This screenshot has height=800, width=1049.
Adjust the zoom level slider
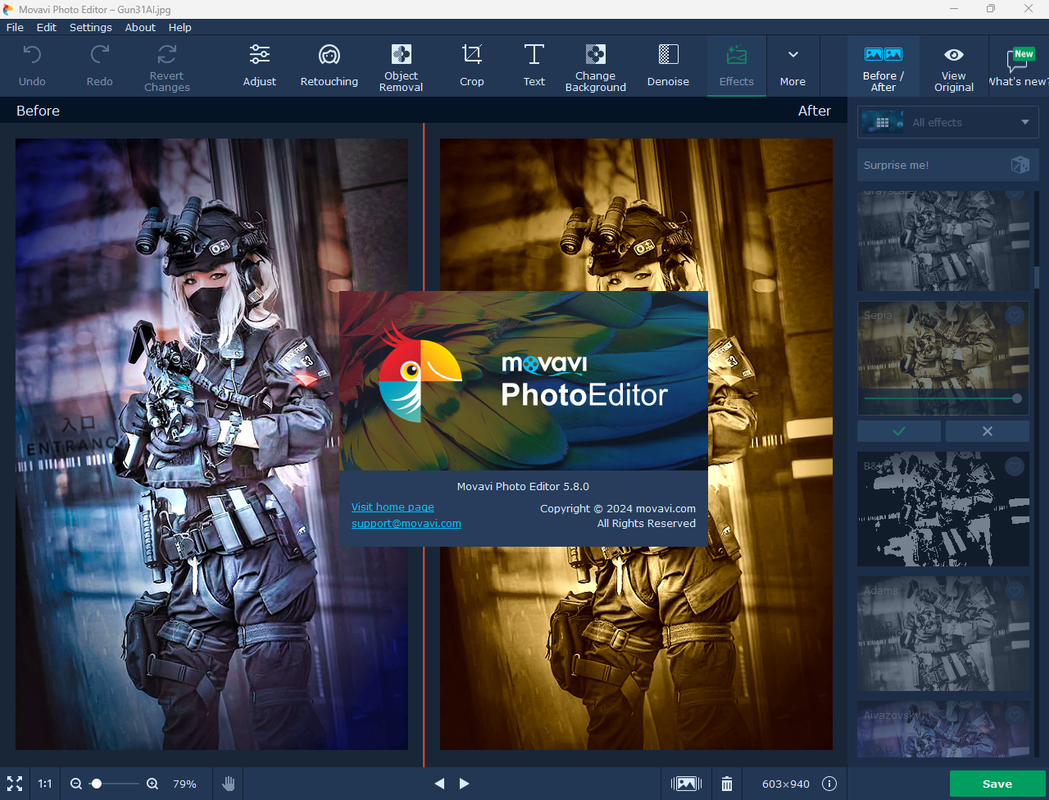coord(114,783)
